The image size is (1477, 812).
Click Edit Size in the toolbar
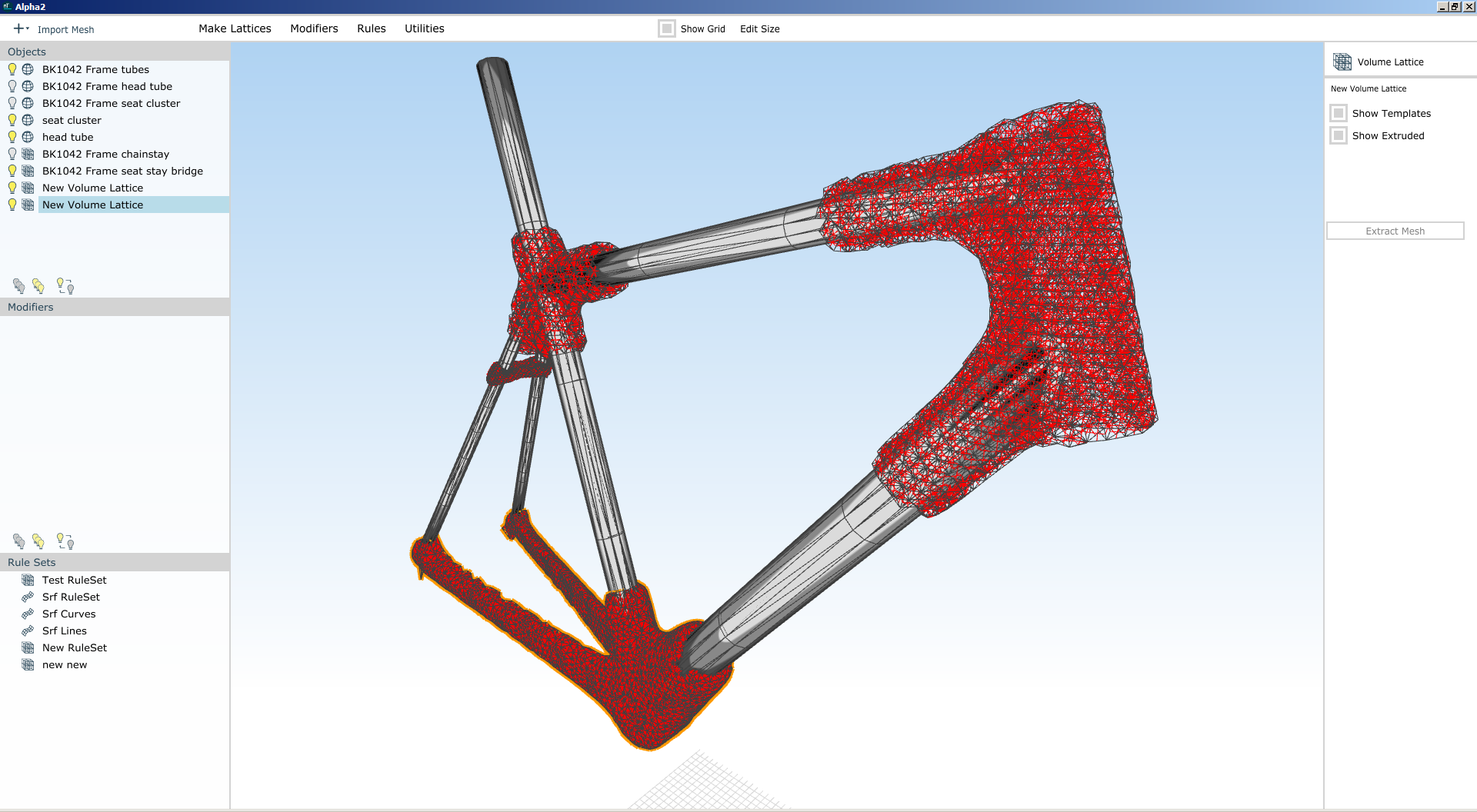[760, 29]
